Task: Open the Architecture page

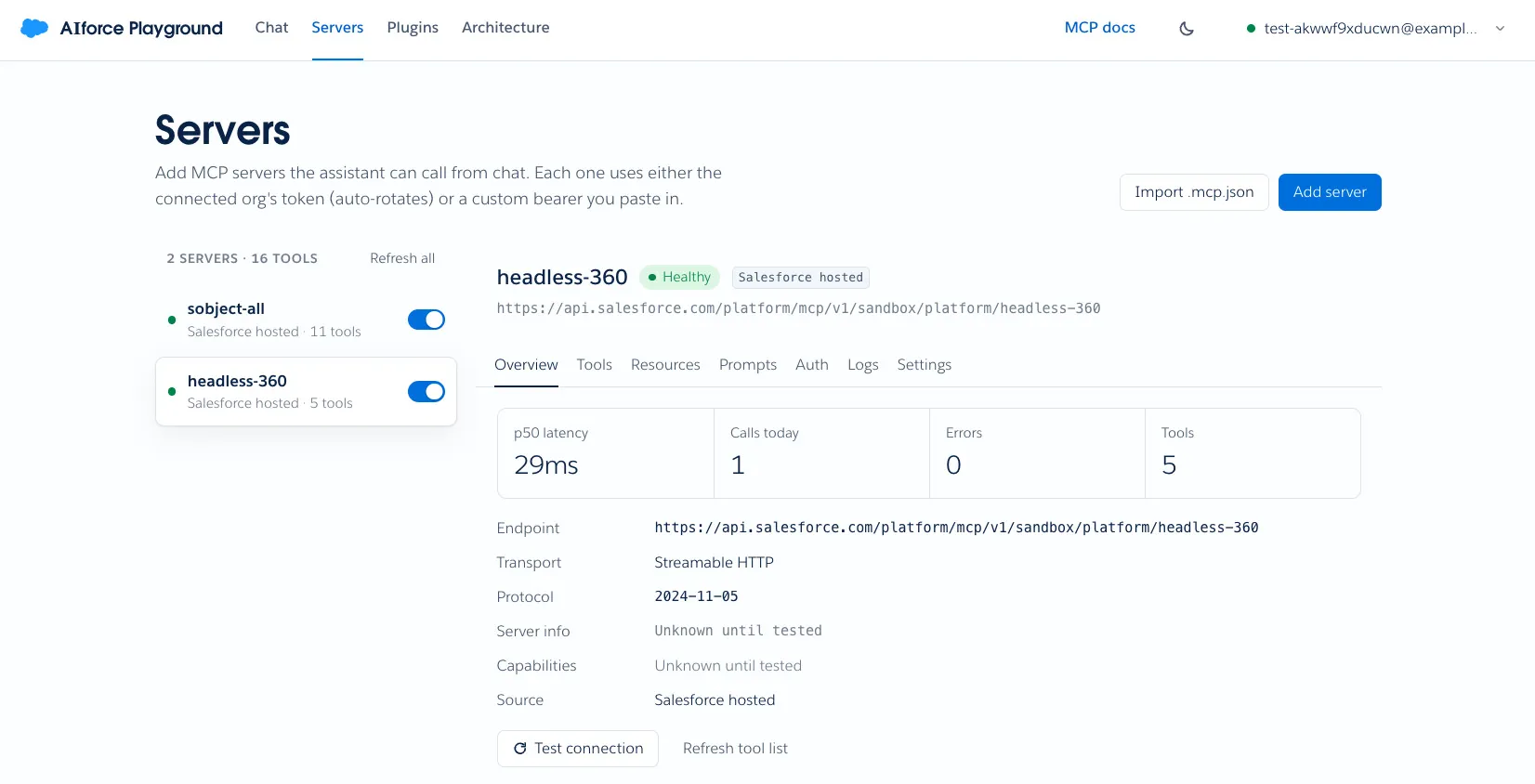Action: pos(505,28)
